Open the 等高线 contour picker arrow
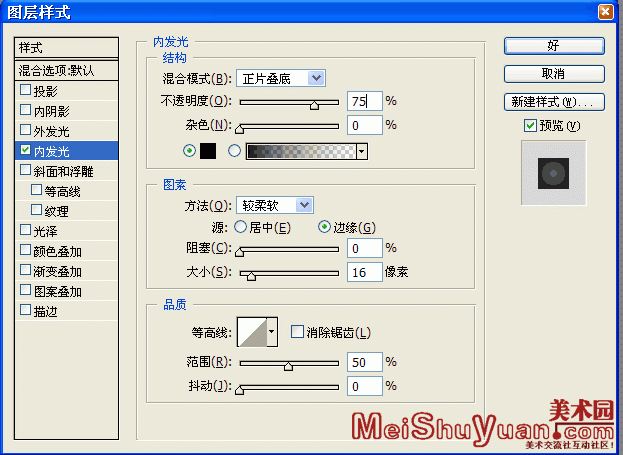Image resolution: width=623 pixels, height=455 pixels. point(272,332)
